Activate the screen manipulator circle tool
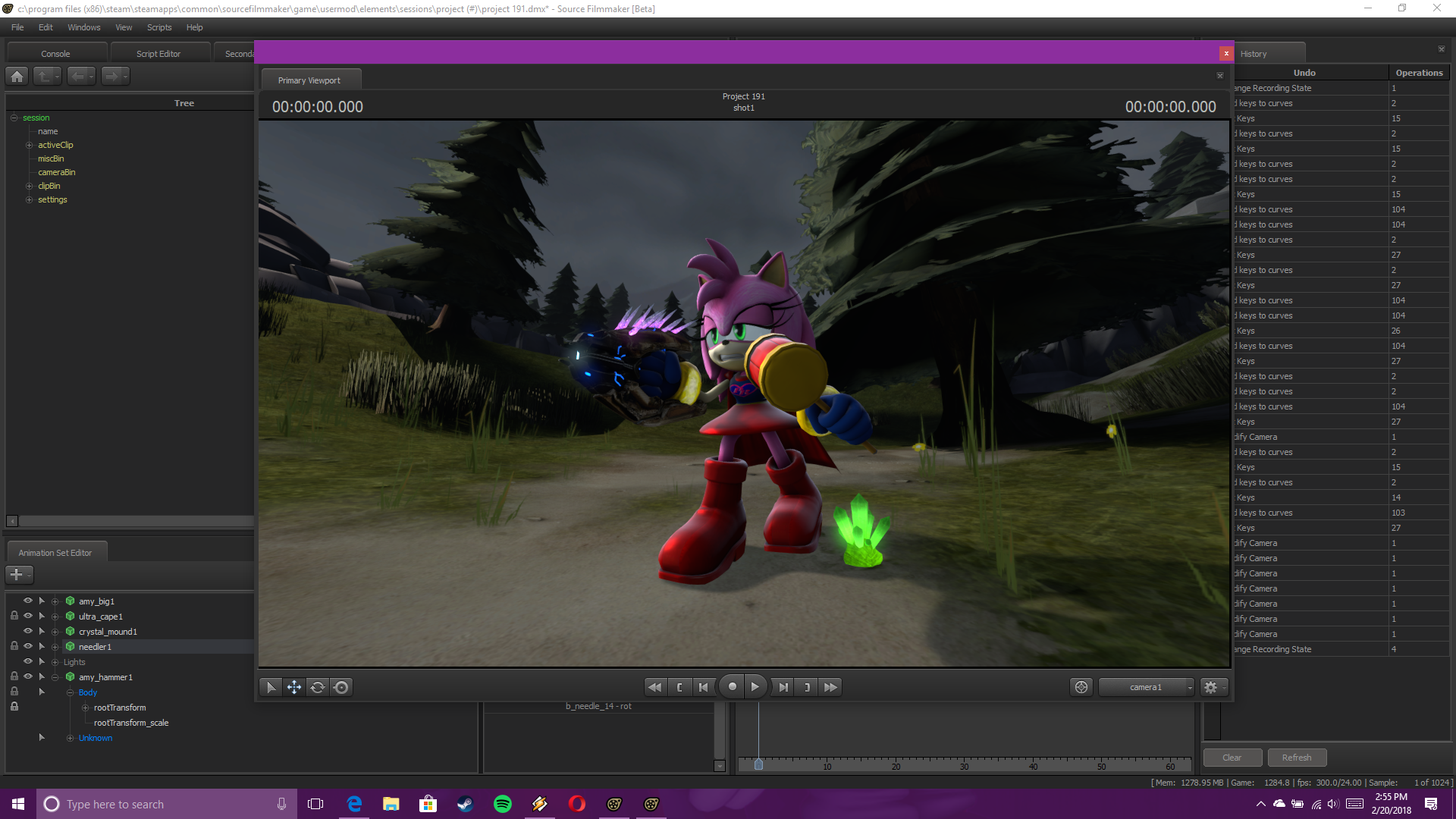This screenshot has height=819, width=1456. (341, 687)
